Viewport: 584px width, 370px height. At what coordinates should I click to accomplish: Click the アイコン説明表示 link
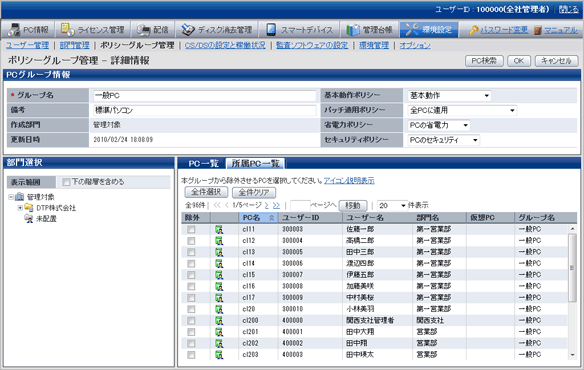tap(349, 181)
